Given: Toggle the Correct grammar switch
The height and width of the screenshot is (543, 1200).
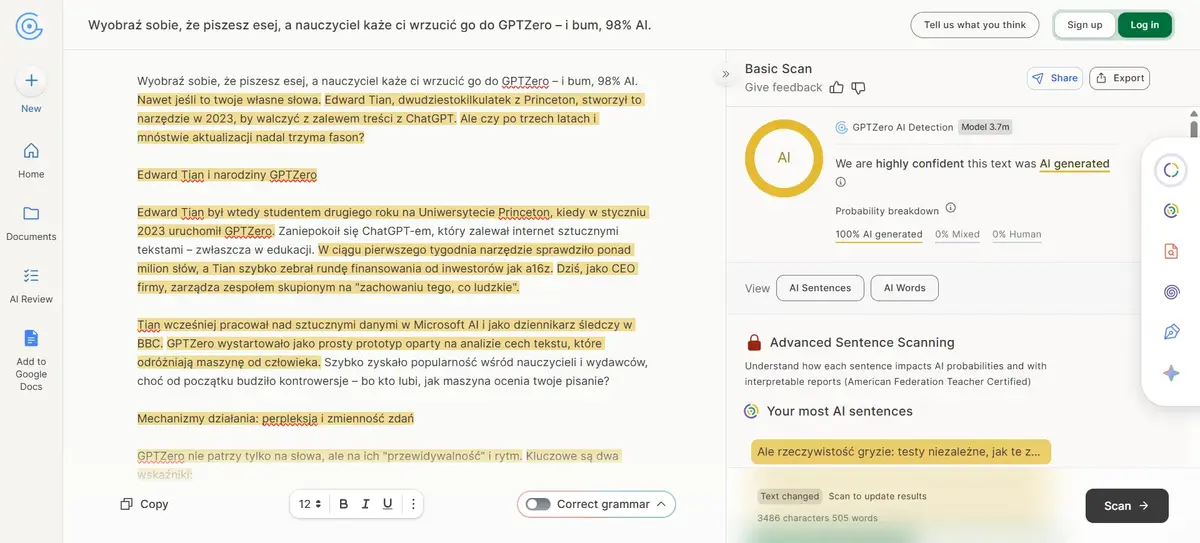Looking at the screenshot, I should [x=538, y=504].
